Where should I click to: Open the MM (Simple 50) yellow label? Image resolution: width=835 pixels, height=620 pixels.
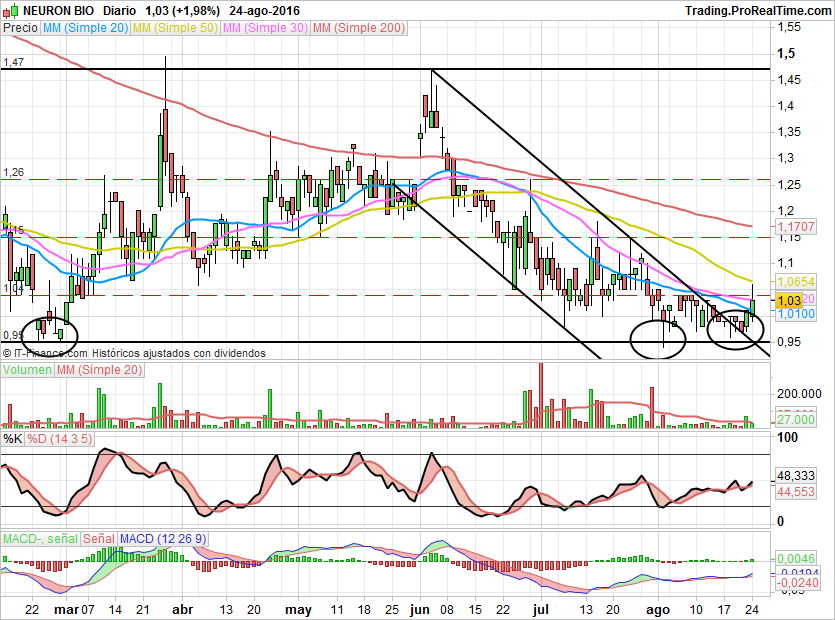(x=175, y=28)
